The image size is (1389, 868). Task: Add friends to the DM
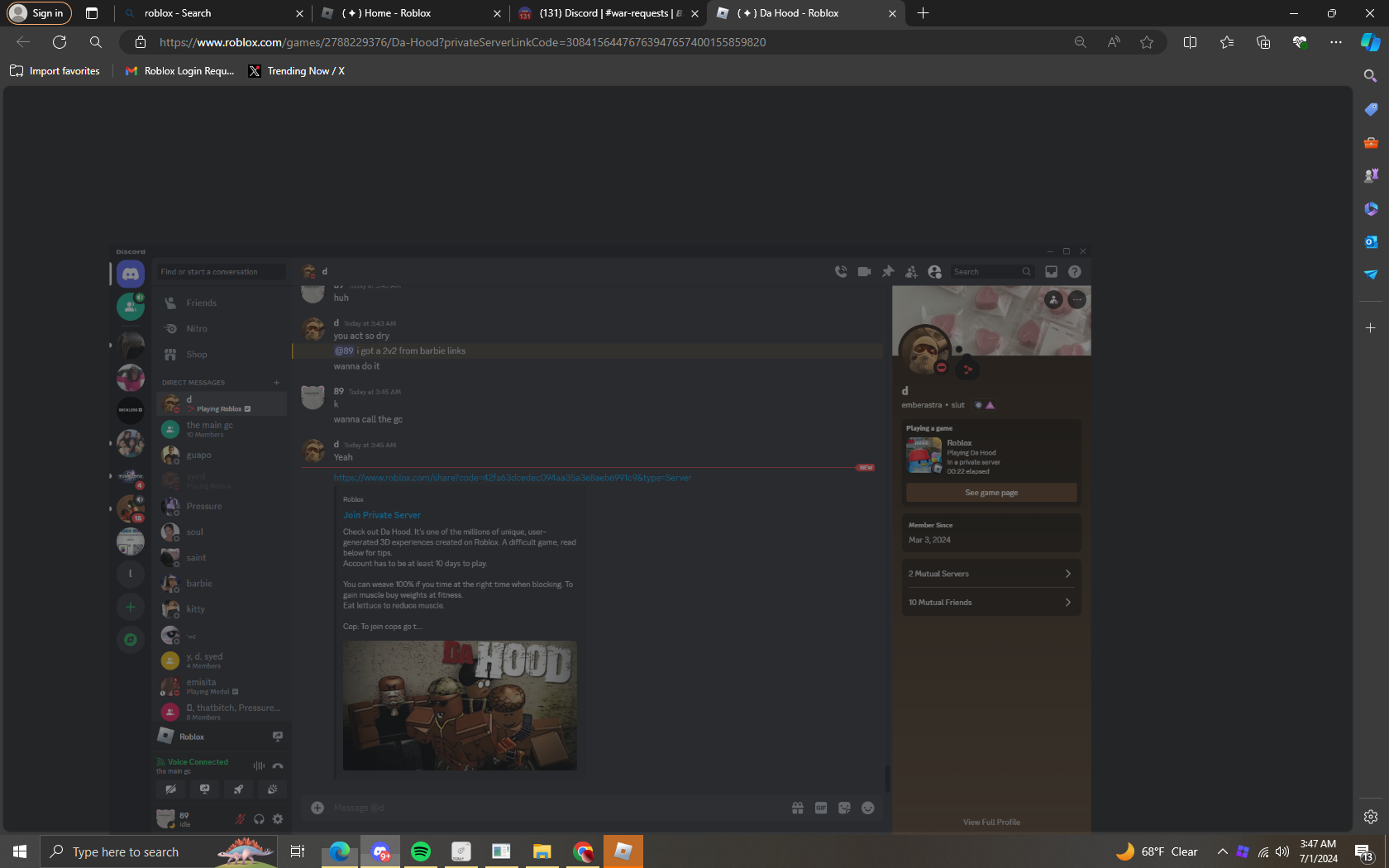(911, 271)
